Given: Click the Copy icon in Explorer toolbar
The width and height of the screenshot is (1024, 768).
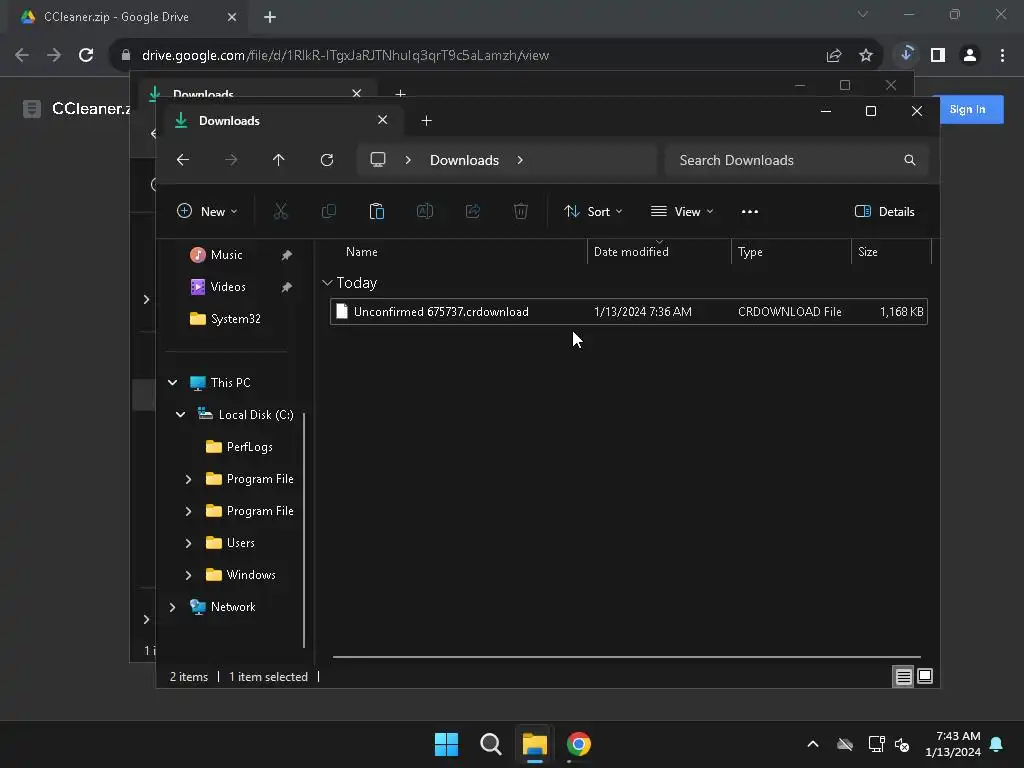Looking at the screenshot, I should (x=328, y=211).
